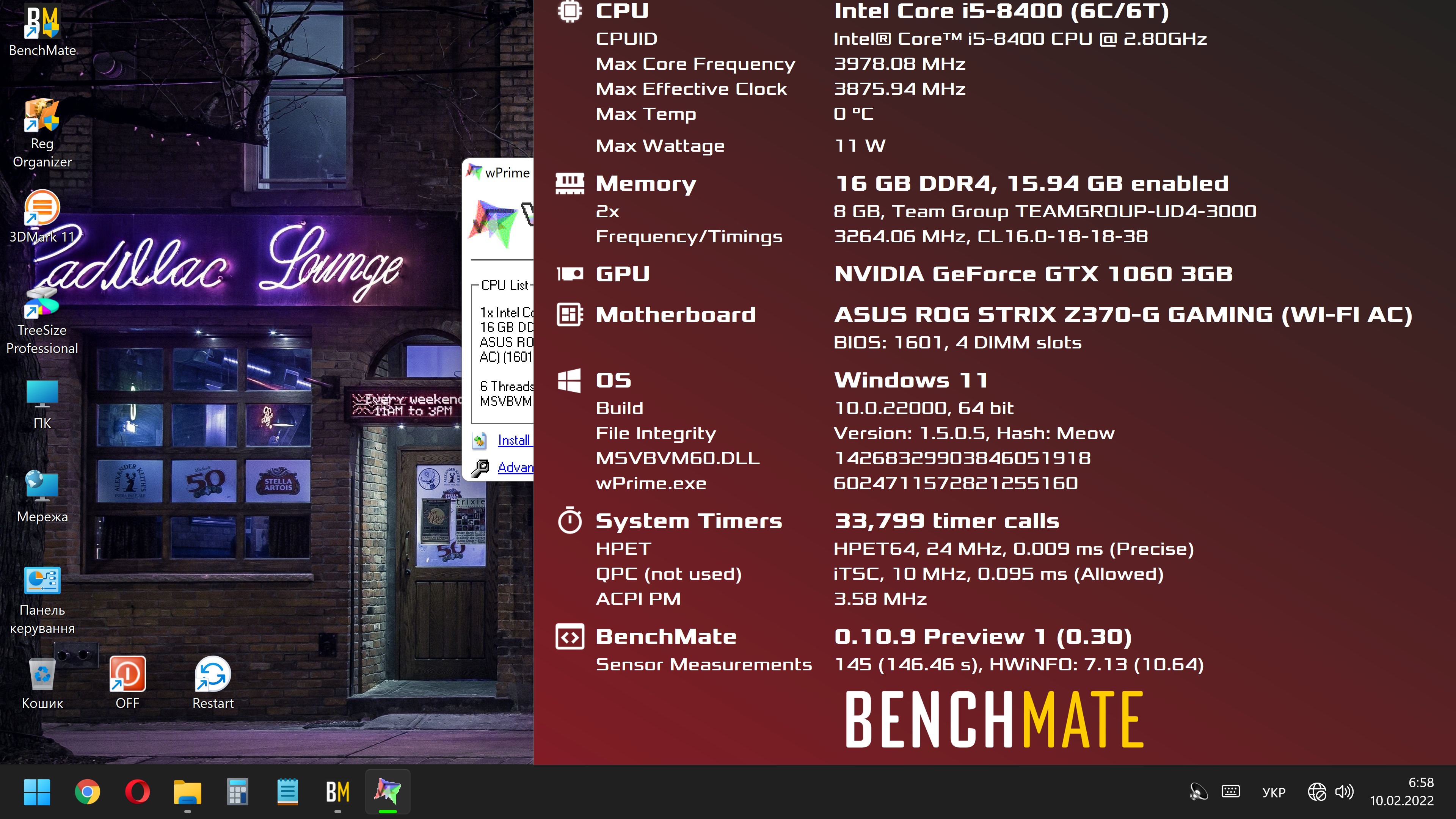Viewport: 1456px width, 819px height.
Task: Launch Google Chrome from taskbar
Action: click(x=87, y=792)
